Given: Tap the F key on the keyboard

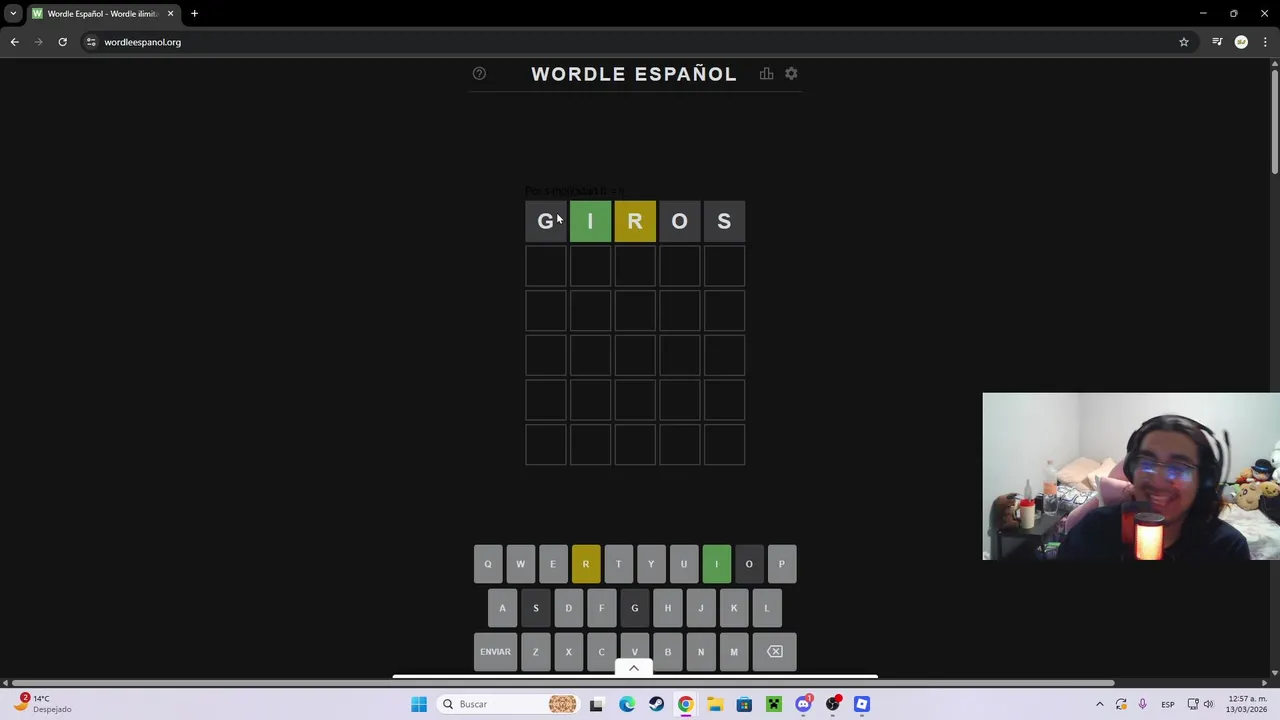Looking at the screenshot, I should tap(601, 608).
